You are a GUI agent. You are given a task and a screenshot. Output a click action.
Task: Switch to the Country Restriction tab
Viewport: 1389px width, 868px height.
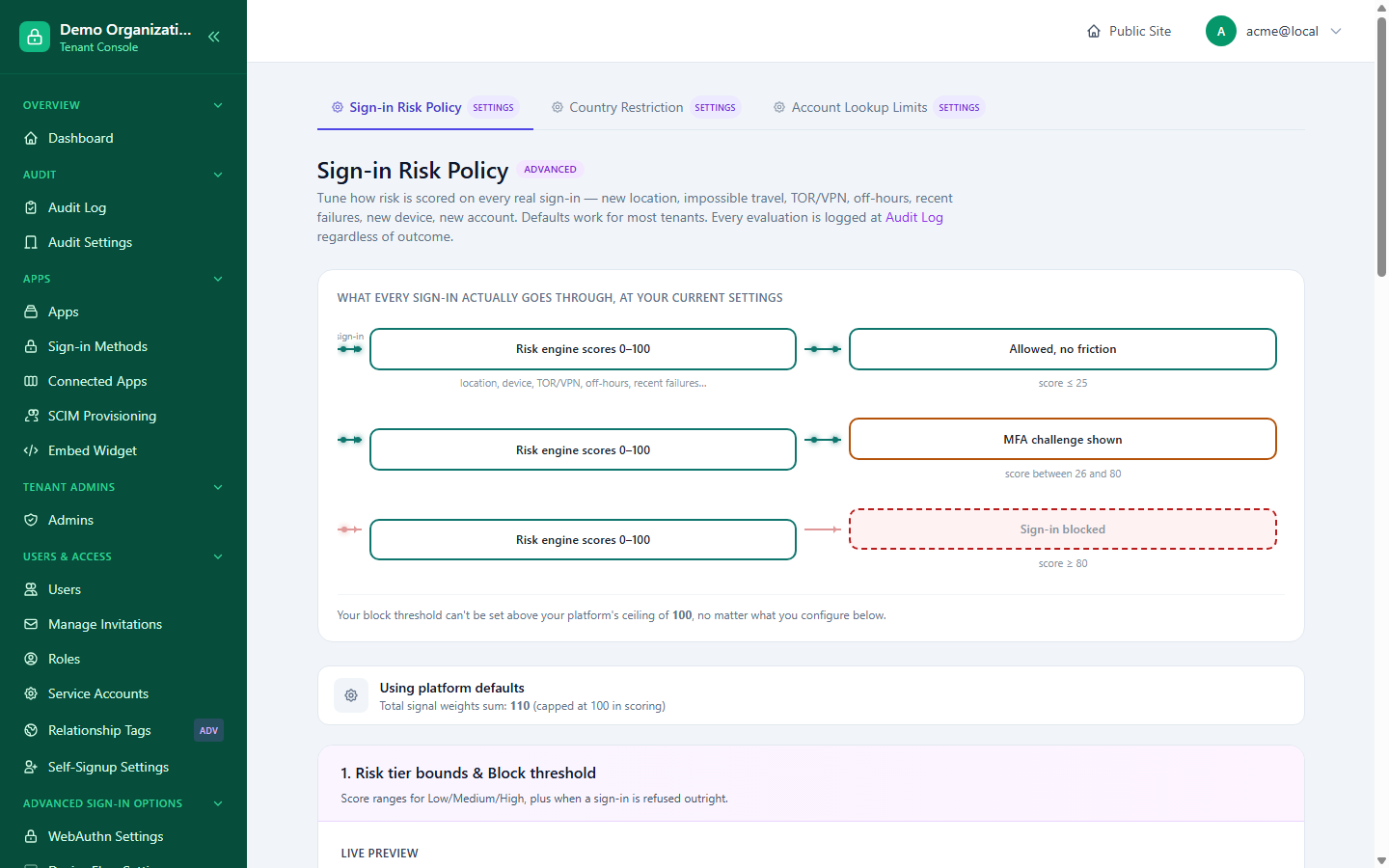click(645, 107)
